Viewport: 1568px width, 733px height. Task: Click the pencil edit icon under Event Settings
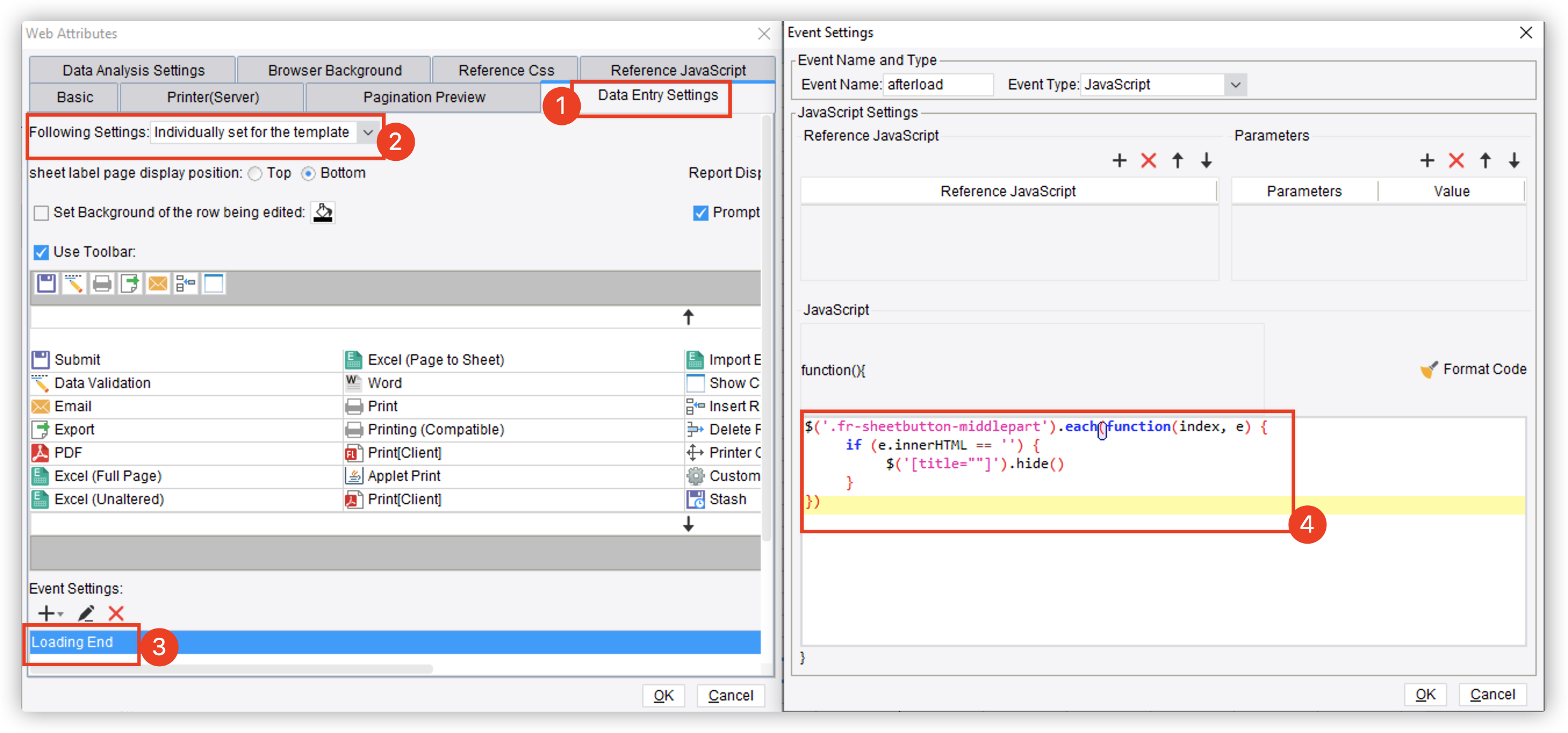pos(86,613)
